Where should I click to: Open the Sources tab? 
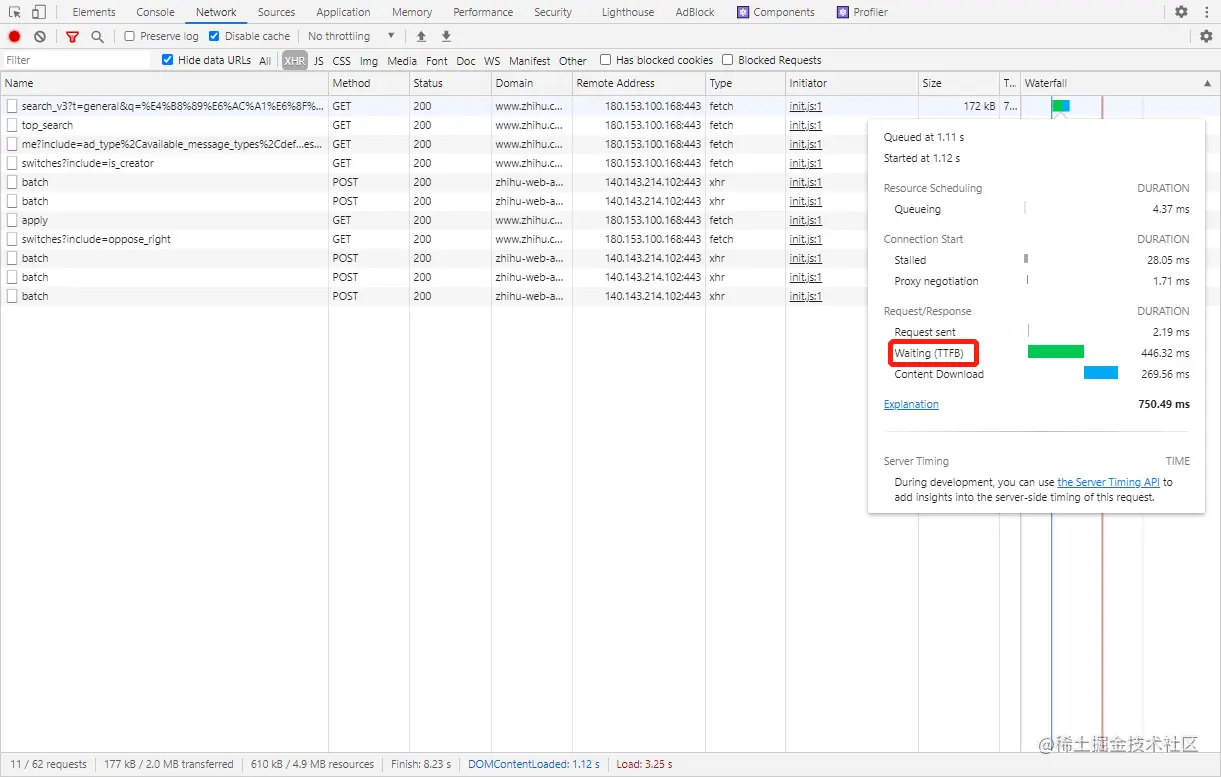tap(276, 12)
